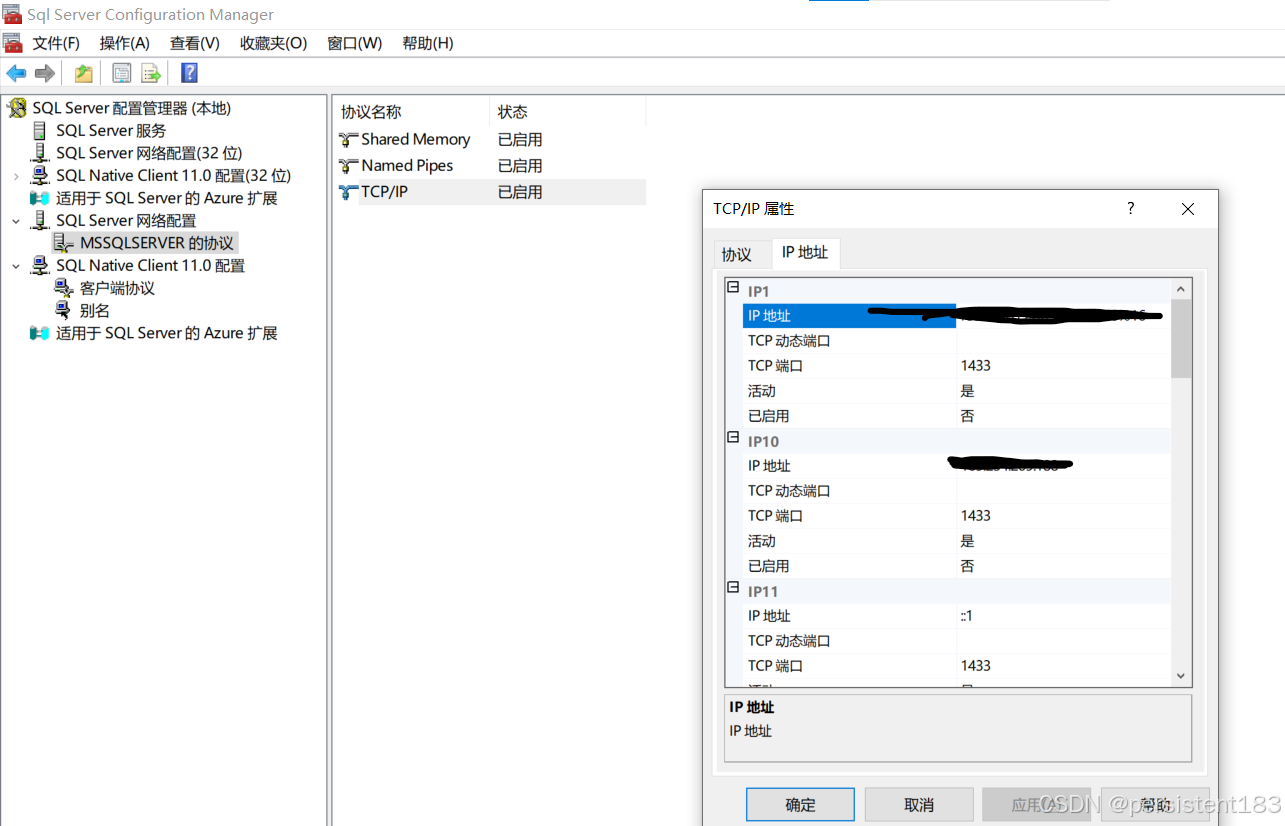Click the Forward arrow toolbar icon
Viewport: 1285px width, 826px height.
coord(45,73)
